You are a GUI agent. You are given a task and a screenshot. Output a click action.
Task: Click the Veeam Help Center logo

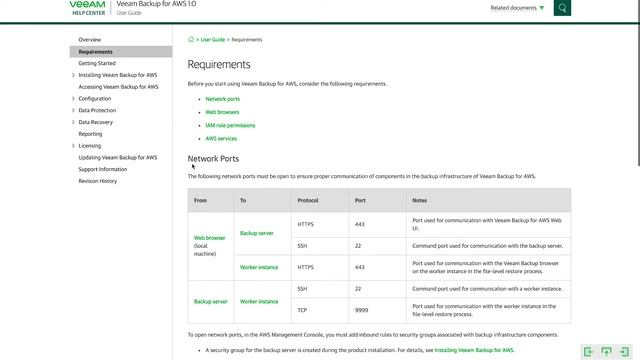tap(87, 8)
